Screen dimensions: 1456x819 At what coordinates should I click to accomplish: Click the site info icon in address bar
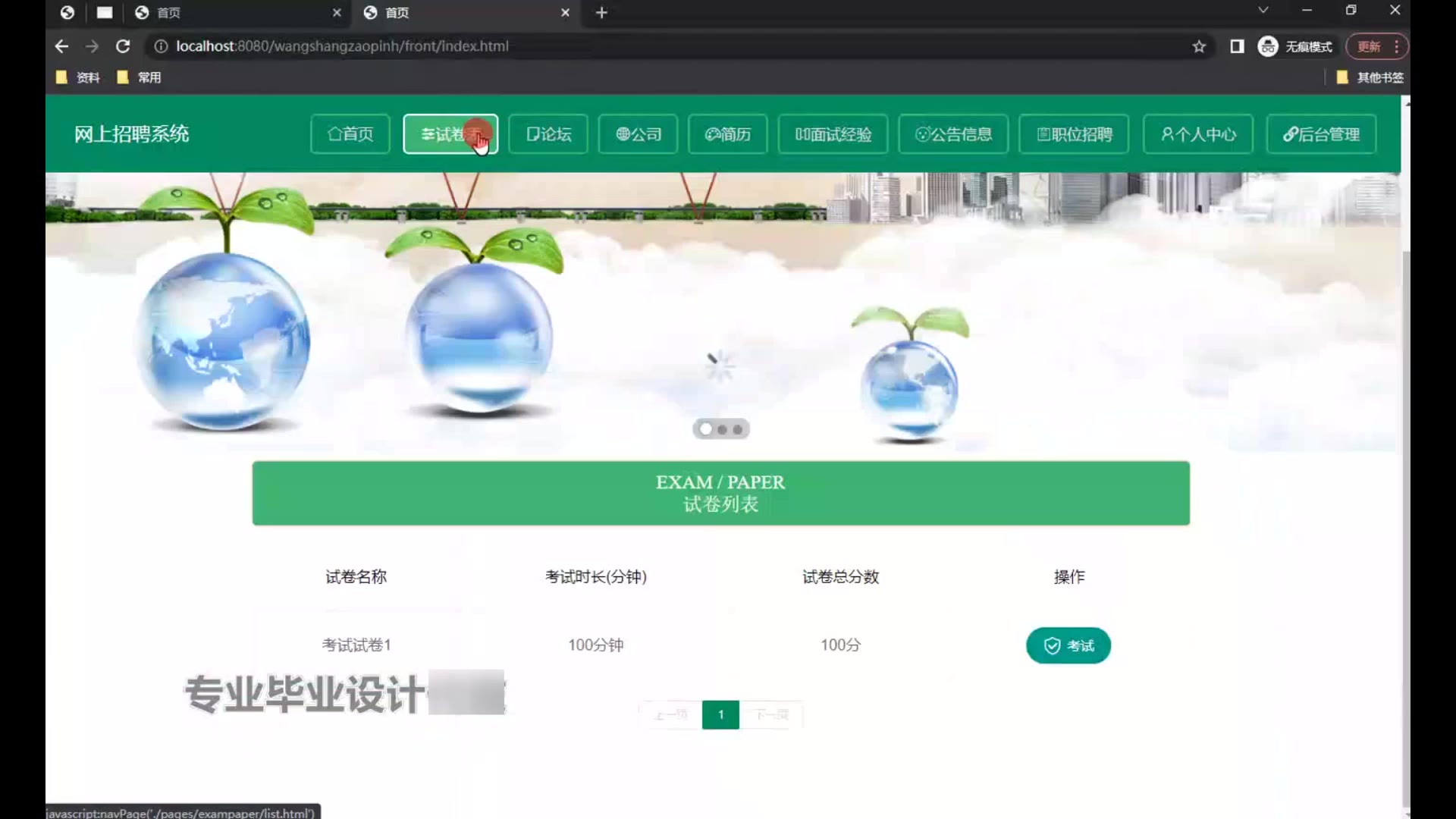pos(161,46)
